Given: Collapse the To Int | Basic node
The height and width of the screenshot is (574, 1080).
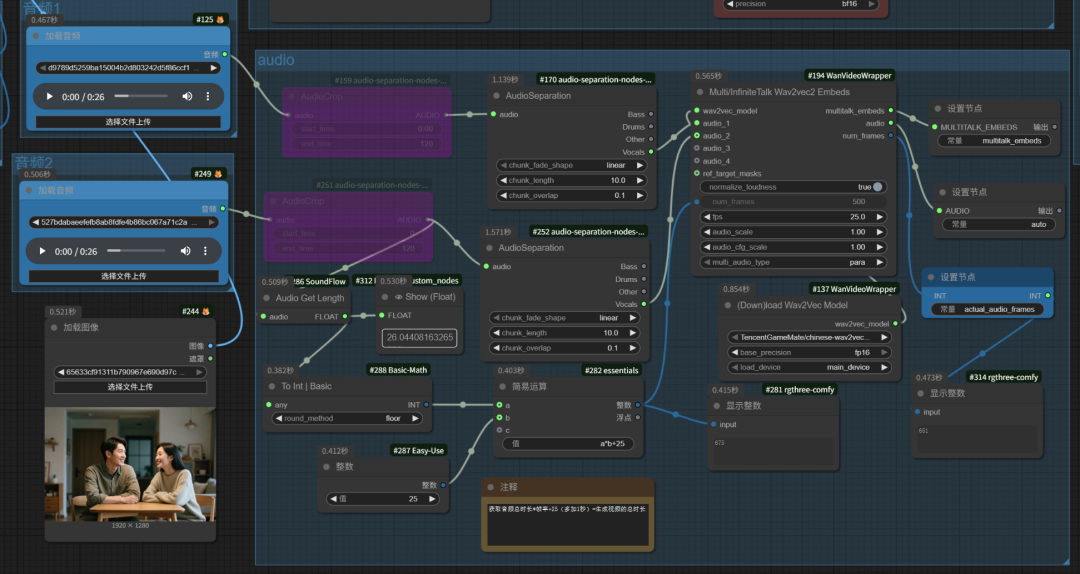Looking at the screenshot, I should [x=272, y=387].
